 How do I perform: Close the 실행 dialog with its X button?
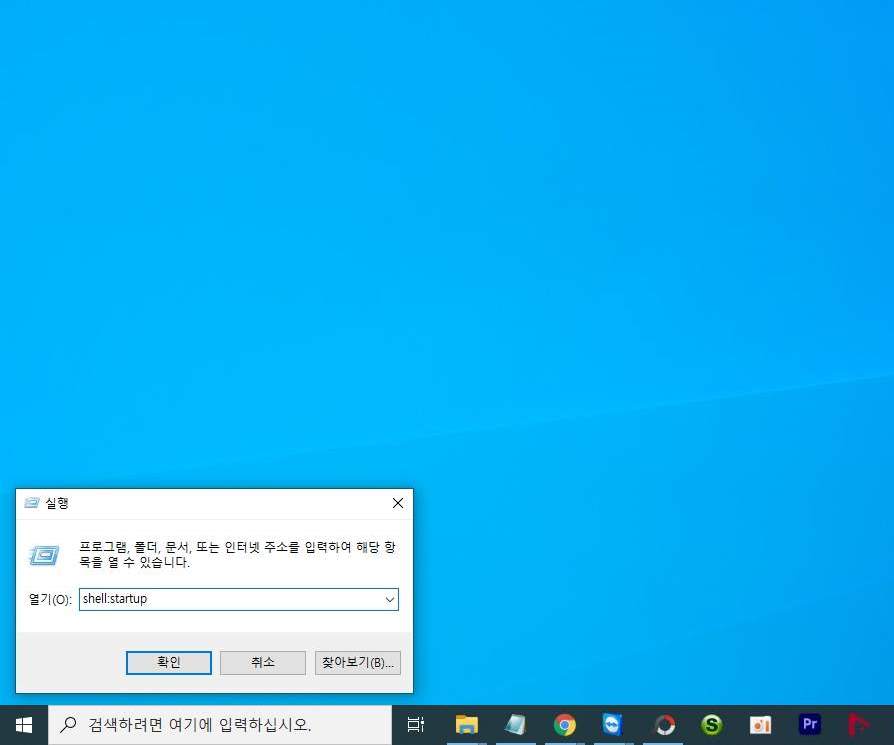click(397, 503)
